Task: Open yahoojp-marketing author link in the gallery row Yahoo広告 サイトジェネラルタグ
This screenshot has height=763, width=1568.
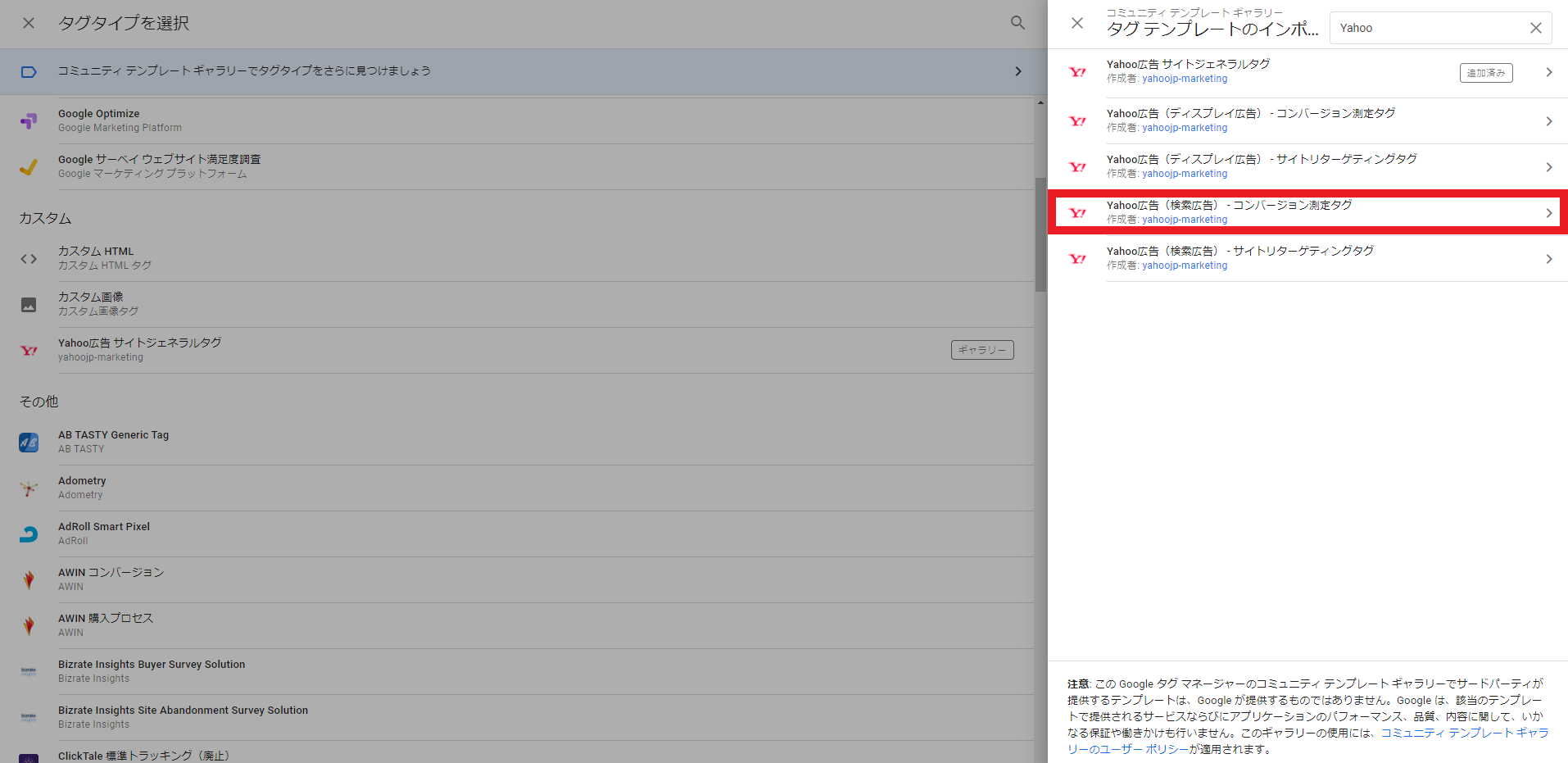Action: [x=1185, y=79]
